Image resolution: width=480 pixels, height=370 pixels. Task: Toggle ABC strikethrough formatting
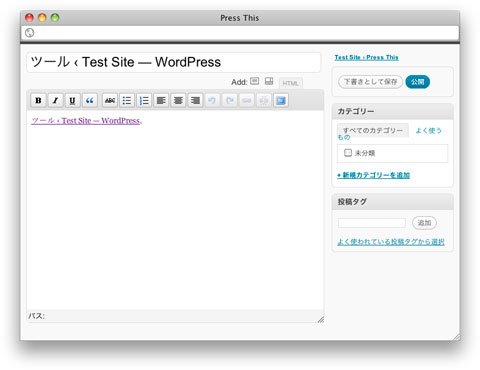110,100
